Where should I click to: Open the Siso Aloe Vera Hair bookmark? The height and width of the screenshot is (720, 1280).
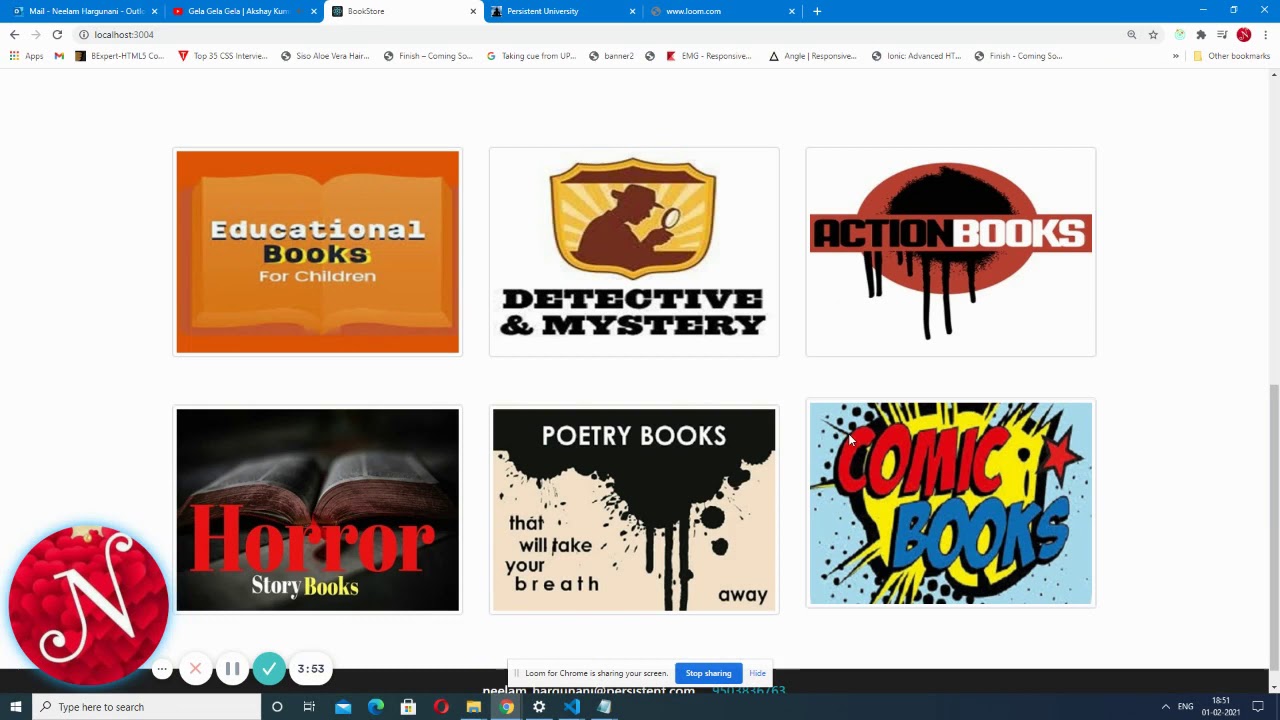(x=326, y=56)
